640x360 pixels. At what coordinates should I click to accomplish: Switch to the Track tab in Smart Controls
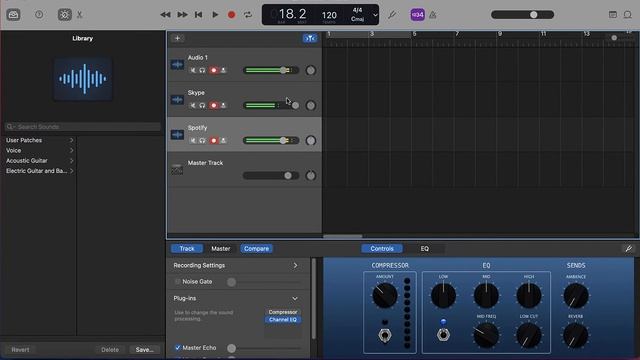tap(187, 249)
